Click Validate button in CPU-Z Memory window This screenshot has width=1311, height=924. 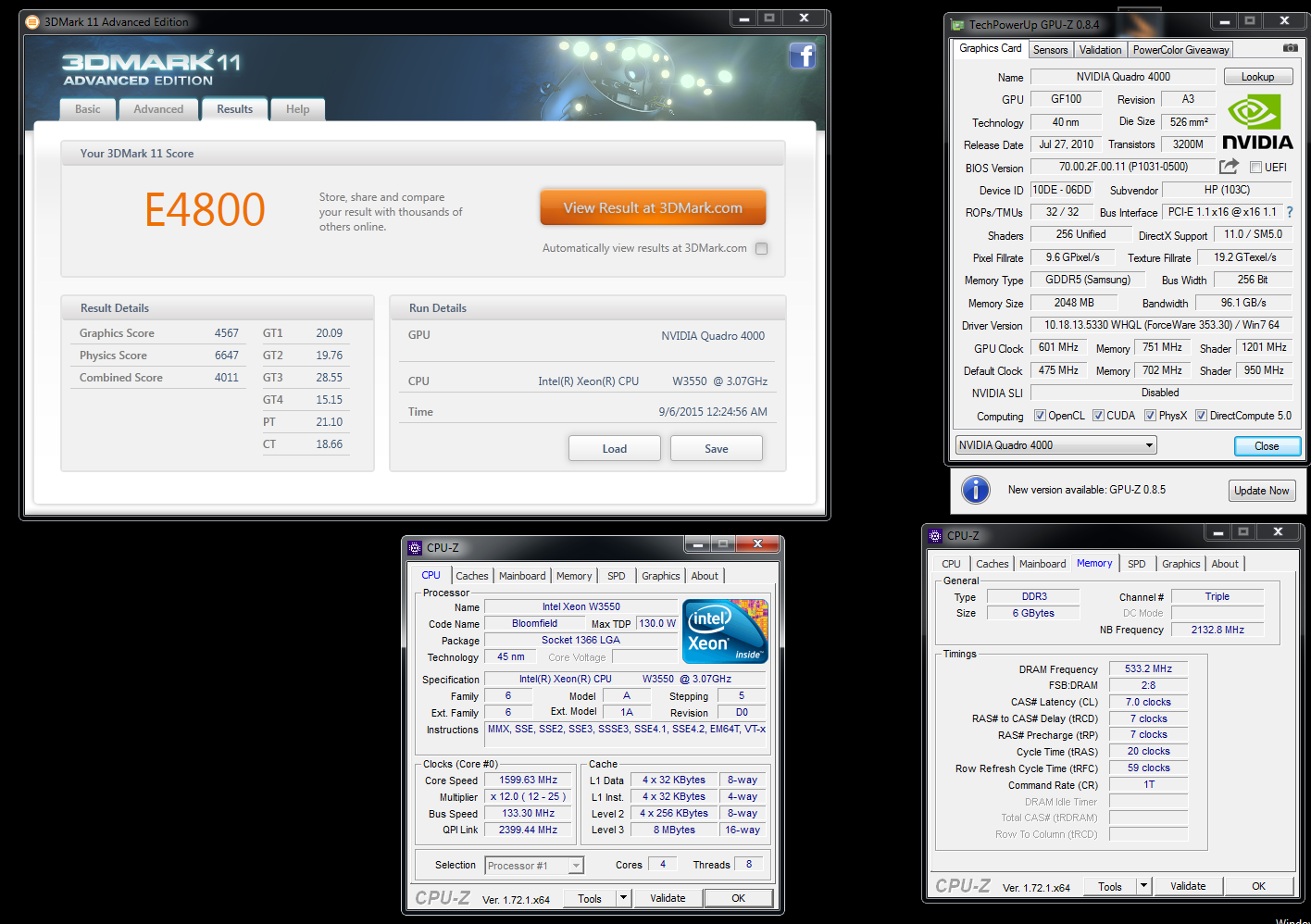[1188, 886]
